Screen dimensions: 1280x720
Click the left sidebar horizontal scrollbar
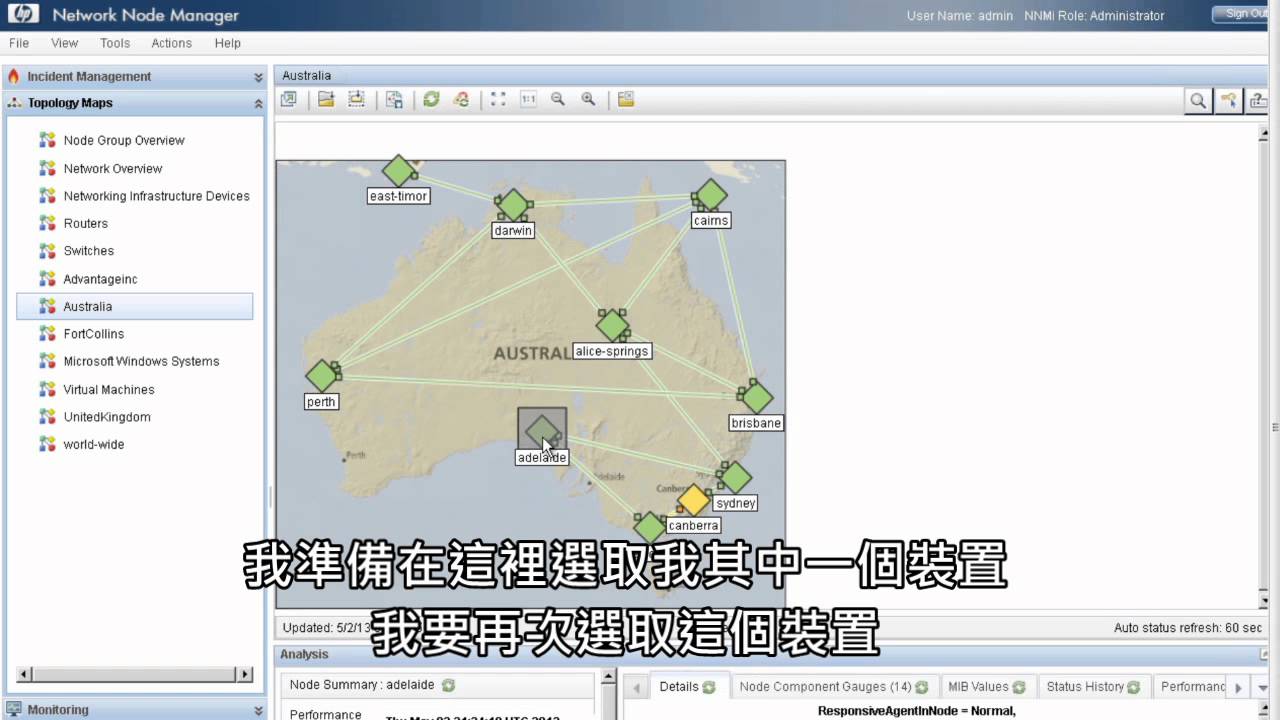135,675
